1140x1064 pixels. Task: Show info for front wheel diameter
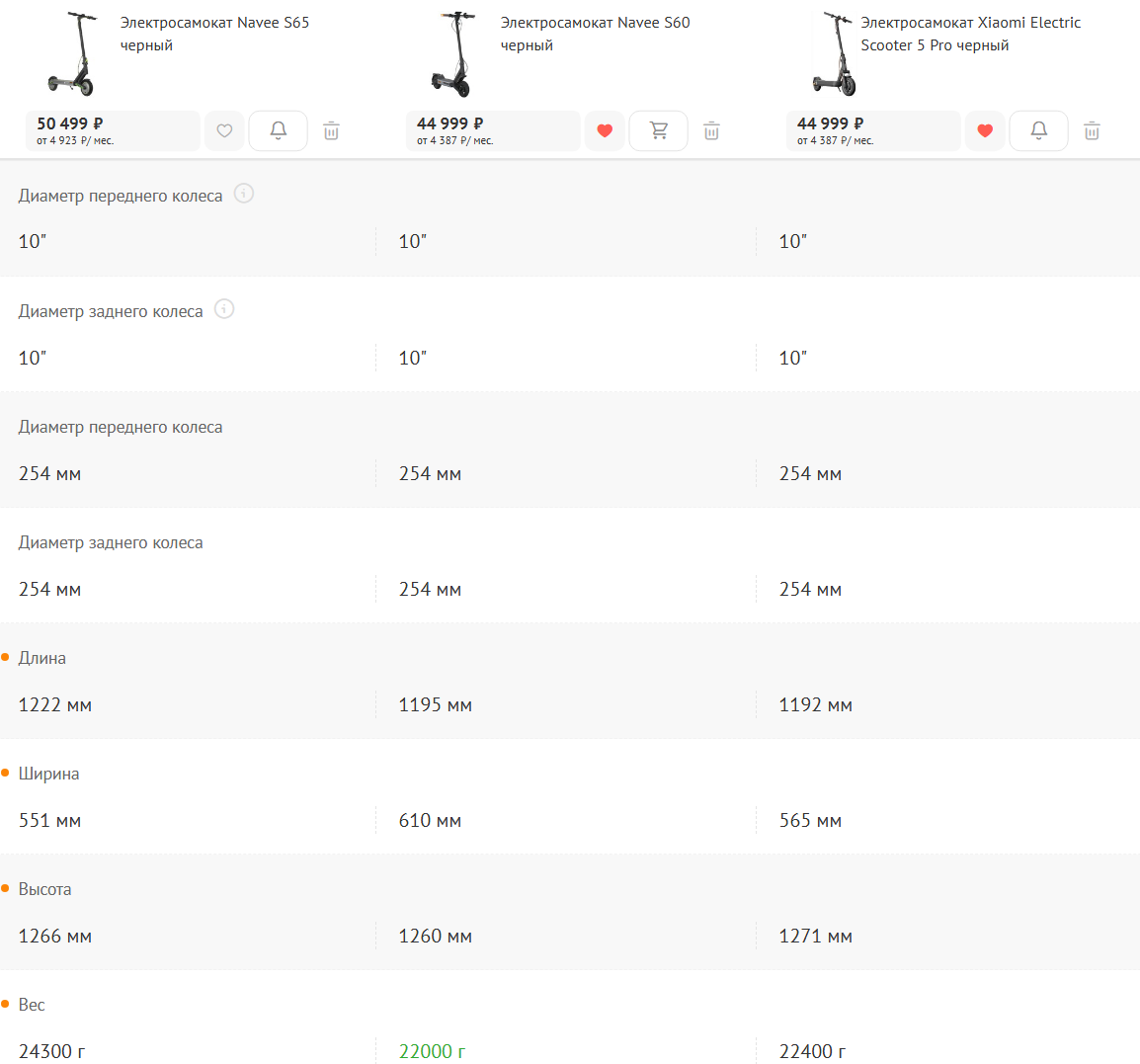click(244, 194)
